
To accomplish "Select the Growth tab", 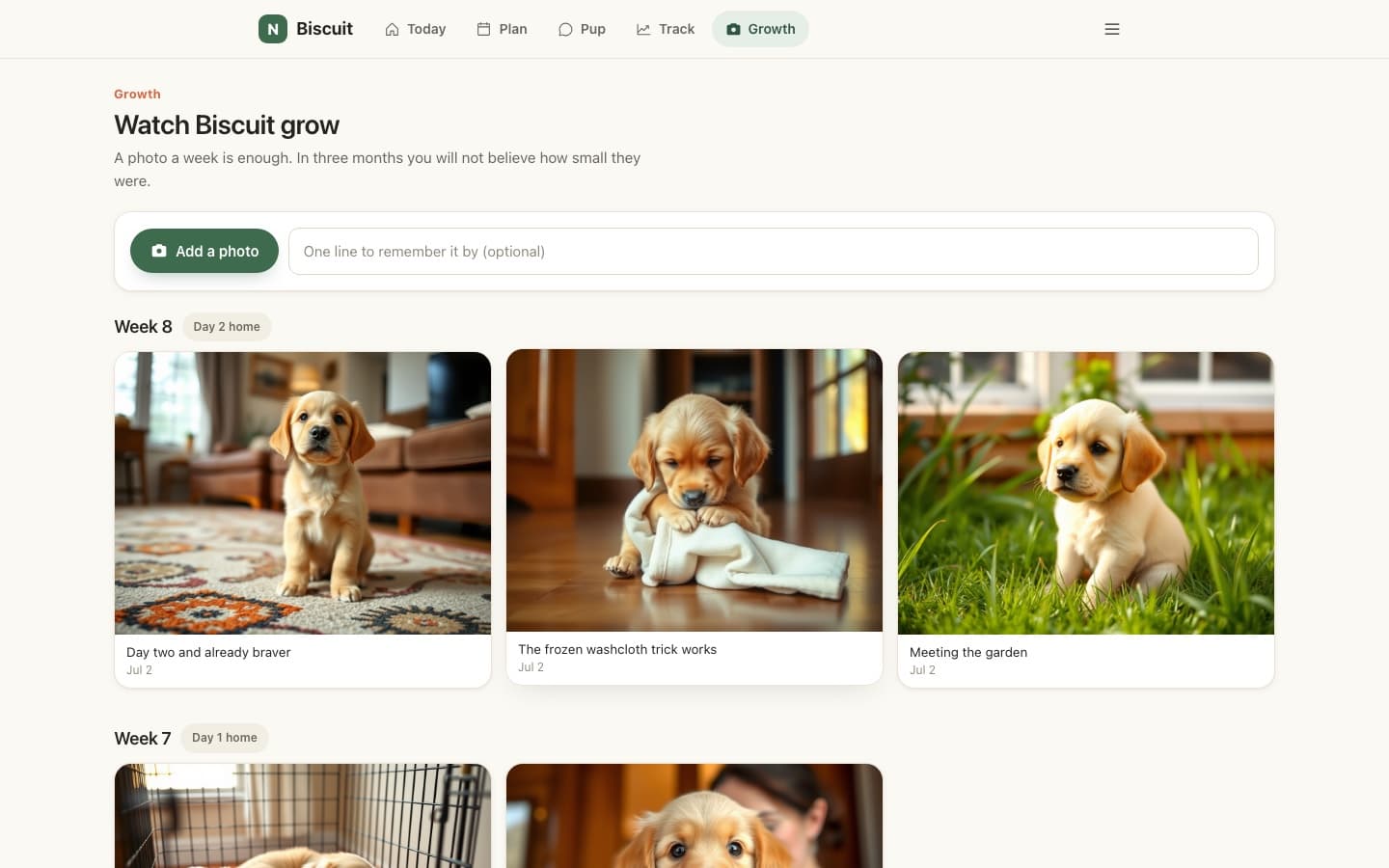I will point(760,29).
